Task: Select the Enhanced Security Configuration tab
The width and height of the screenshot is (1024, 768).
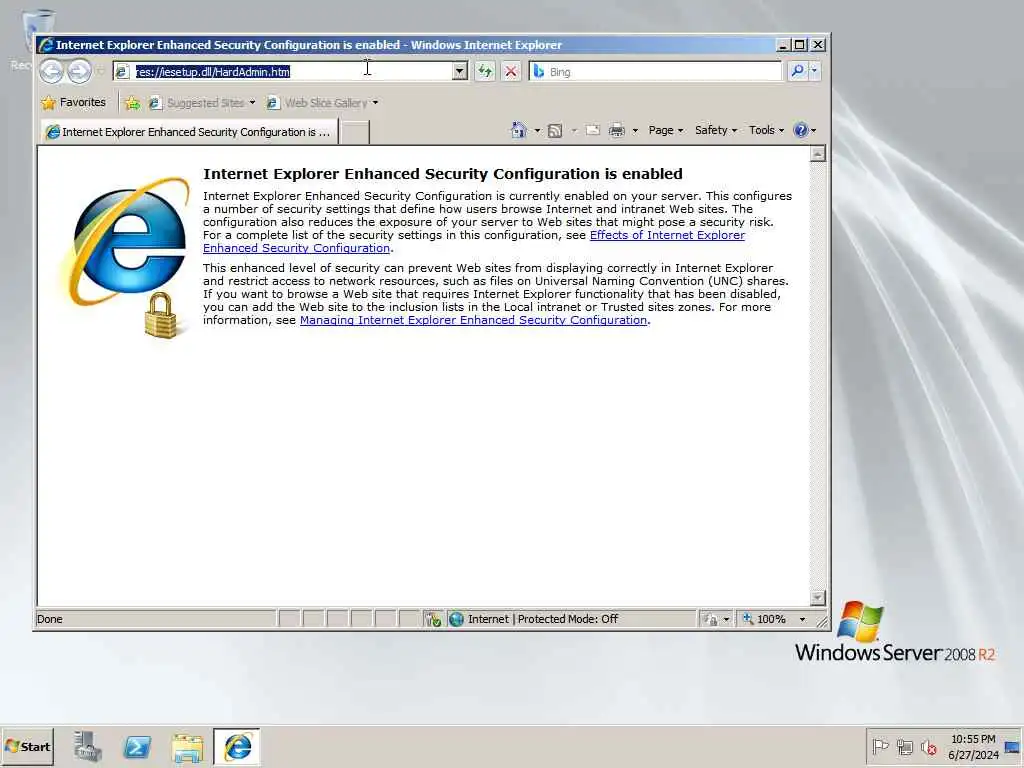Action: 189,132
